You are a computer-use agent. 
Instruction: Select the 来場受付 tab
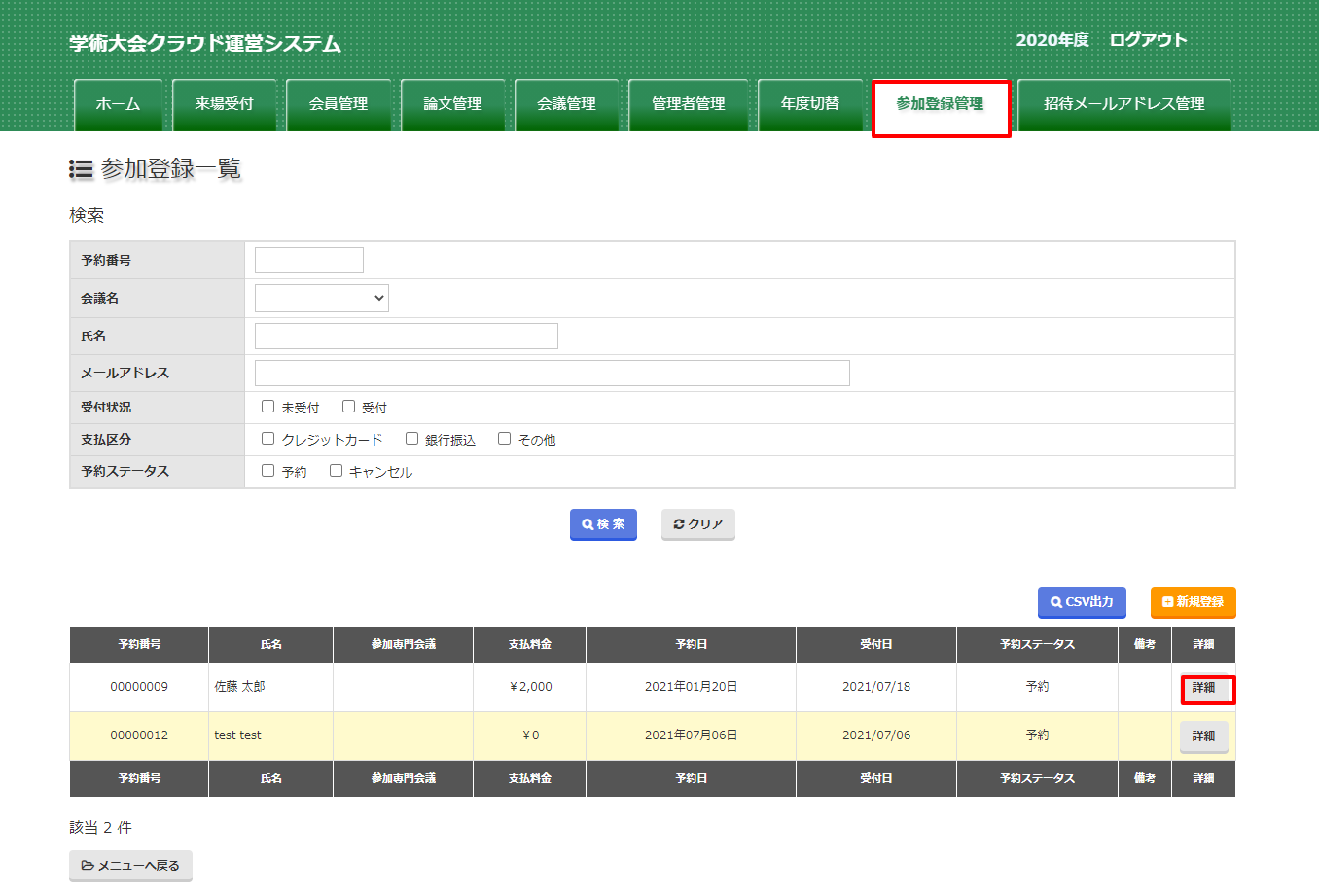[224, 104]
